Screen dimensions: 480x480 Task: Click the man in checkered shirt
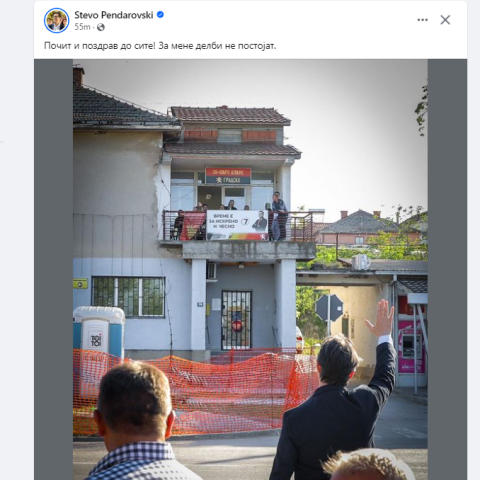(x=135, y=422)
